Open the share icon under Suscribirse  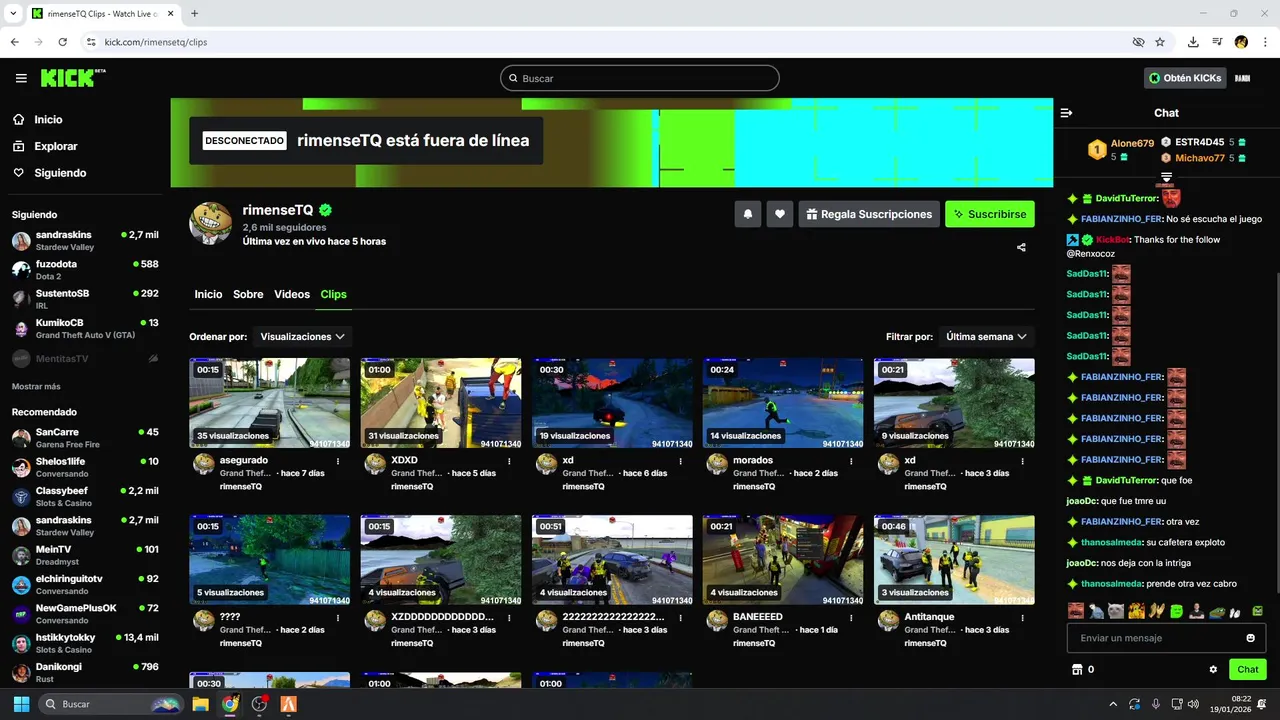[x=1021, y=247]
